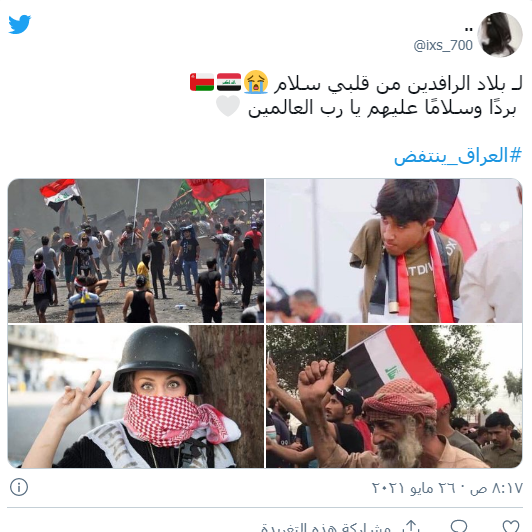Open the user's profile avatar
532x532 pixels.
[499, 34]
